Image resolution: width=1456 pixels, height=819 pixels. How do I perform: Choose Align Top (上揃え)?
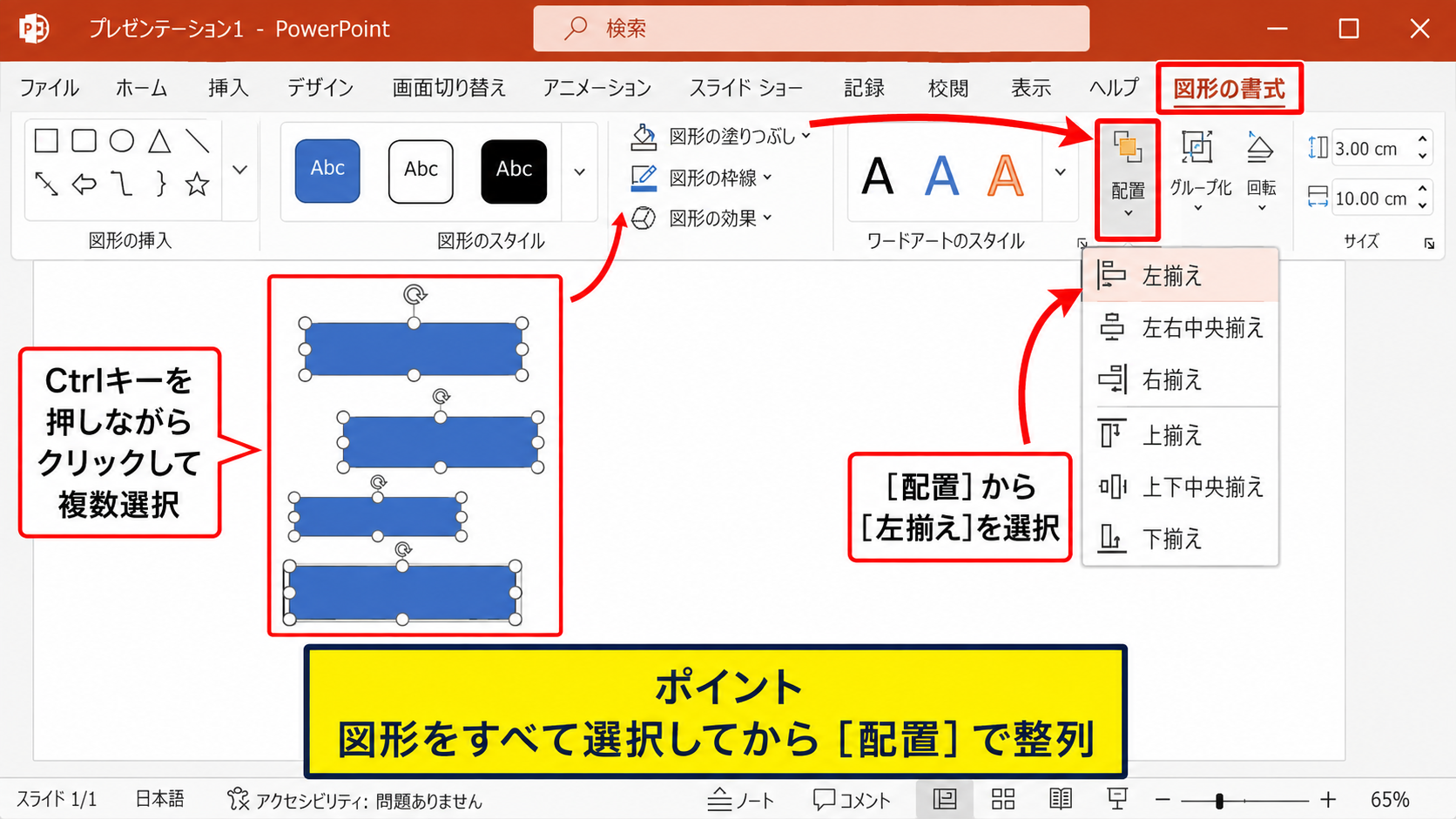1181,435
